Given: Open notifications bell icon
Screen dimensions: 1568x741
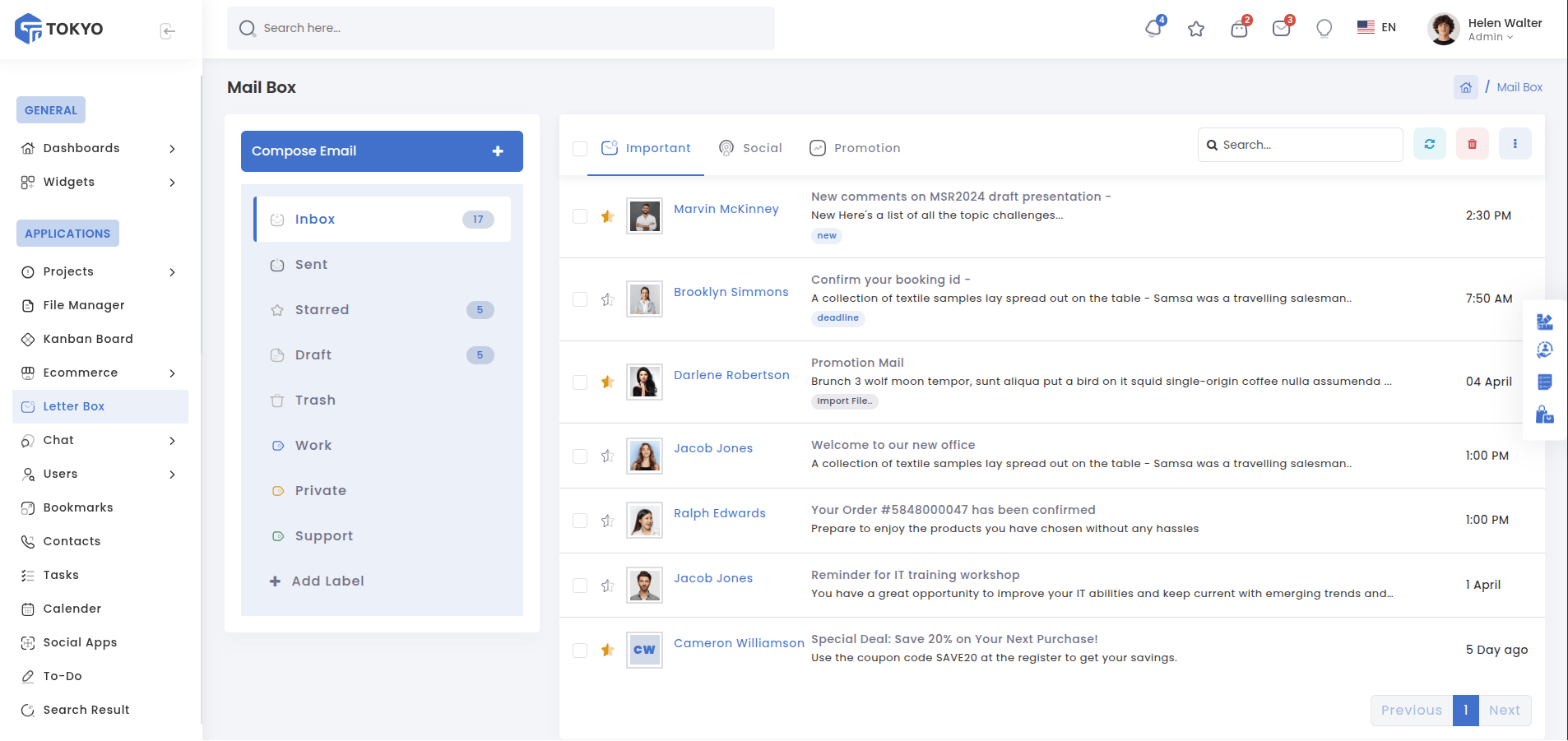Looking at the screenshot, I should coord(1153,29).
